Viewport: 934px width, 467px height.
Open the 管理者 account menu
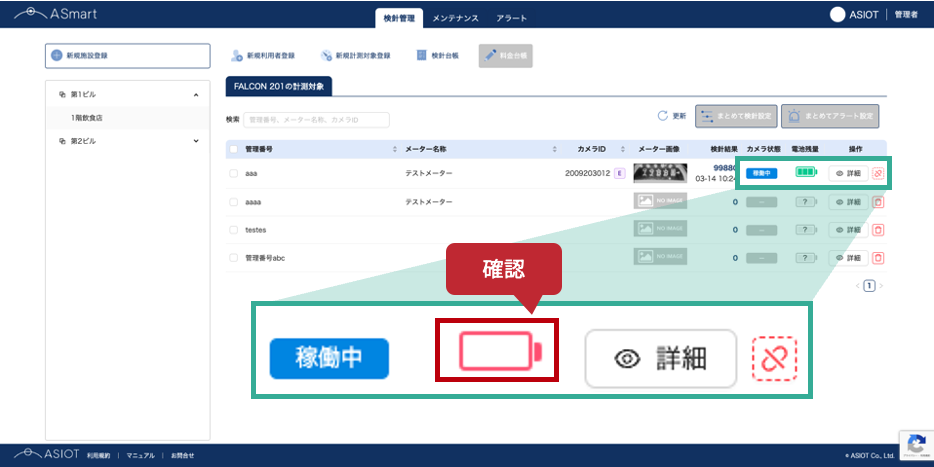tap(905, 15)
